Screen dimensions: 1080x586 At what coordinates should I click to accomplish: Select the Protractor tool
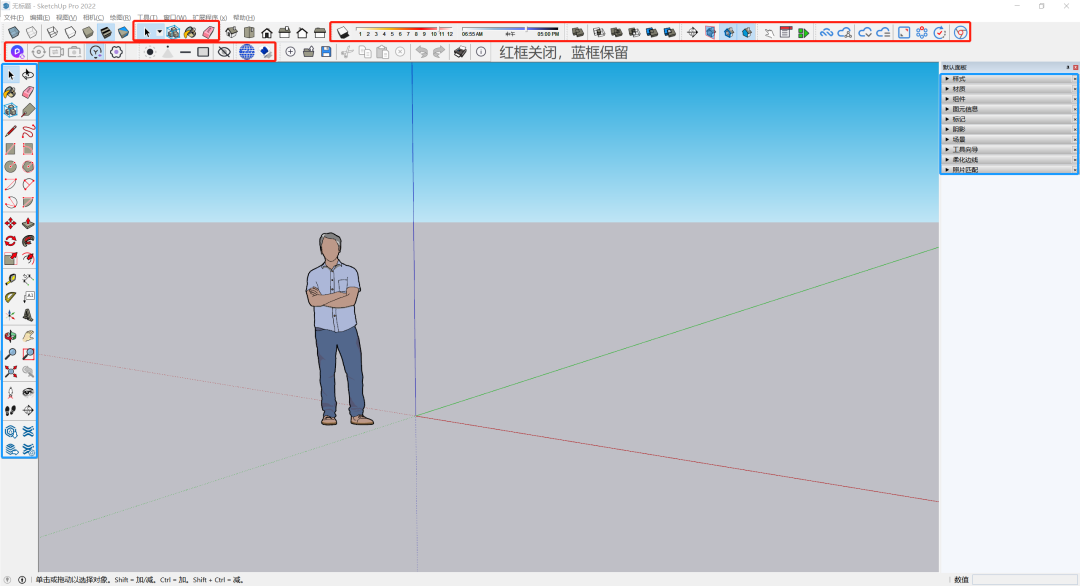10,297
